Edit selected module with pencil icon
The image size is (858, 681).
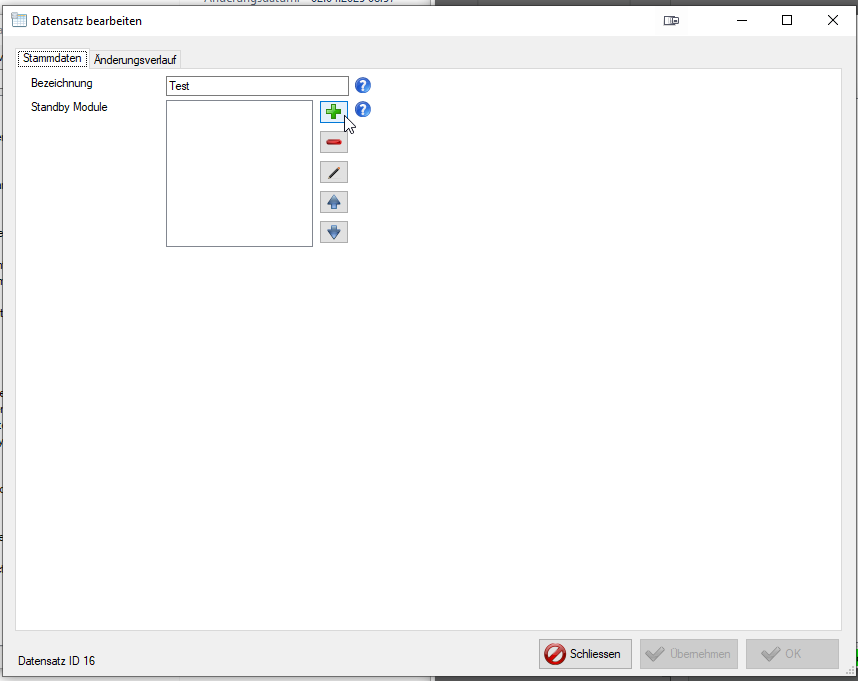[333, 172]
